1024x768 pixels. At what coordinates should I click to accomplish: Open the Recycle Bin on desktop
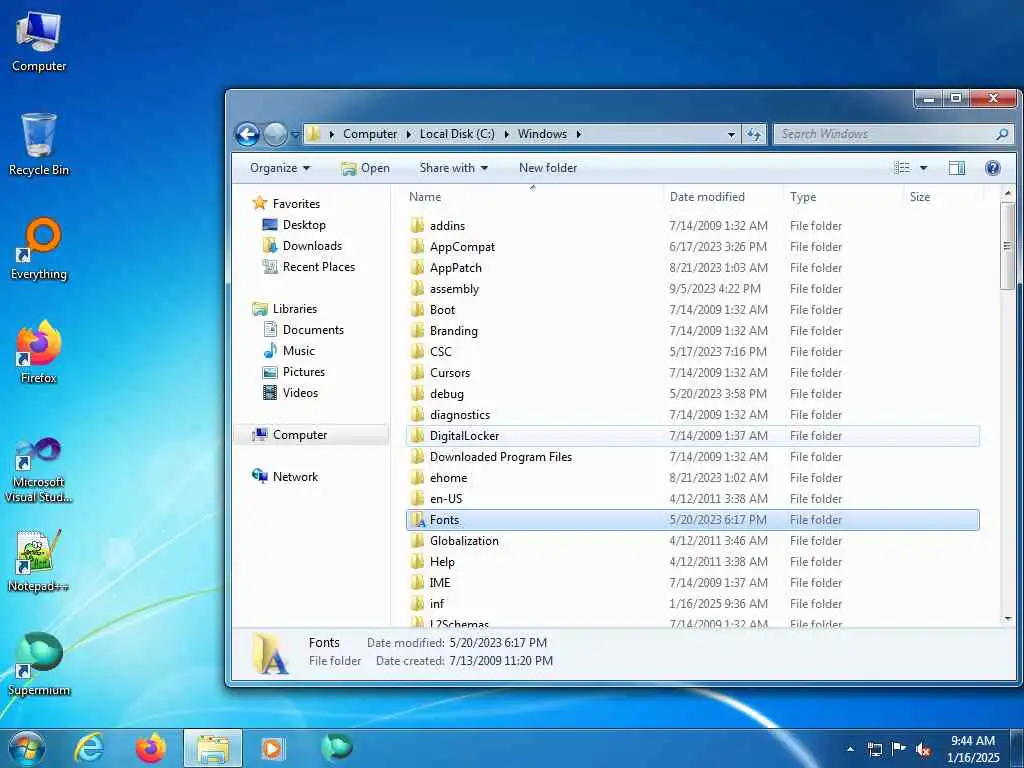tap(39, 145)
